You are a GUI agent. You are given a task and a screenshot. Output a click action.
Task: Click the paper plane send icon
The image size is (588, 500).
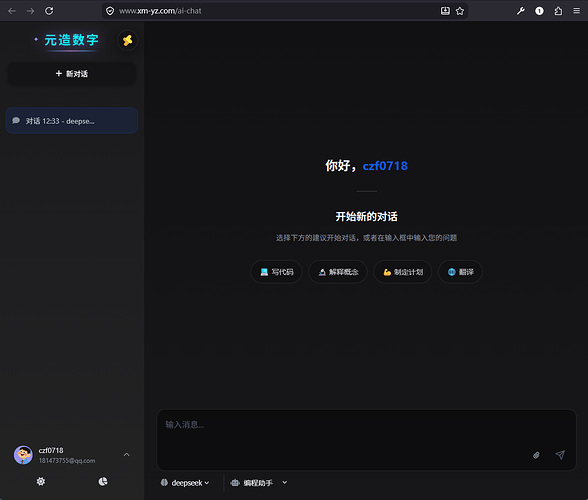[x=560, y=455]
